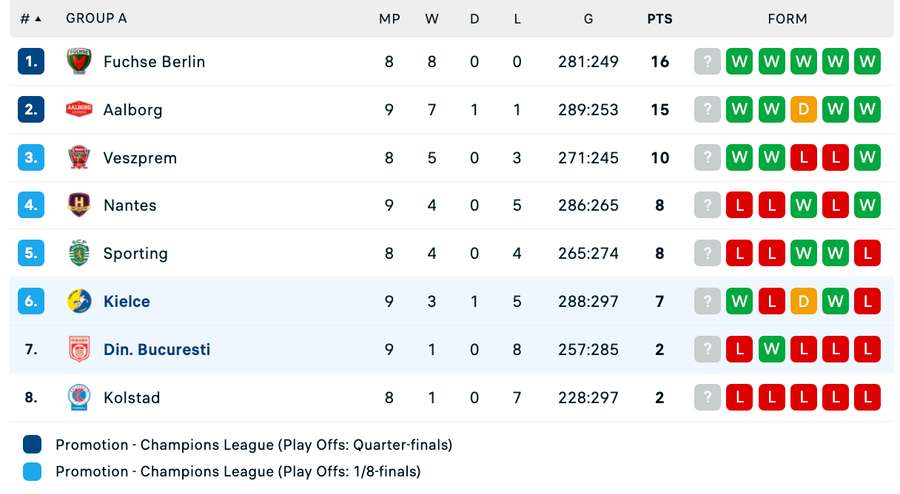The image size is (900, 494).
Task: Click the Kolstad club logo
Action: (79, 397)
